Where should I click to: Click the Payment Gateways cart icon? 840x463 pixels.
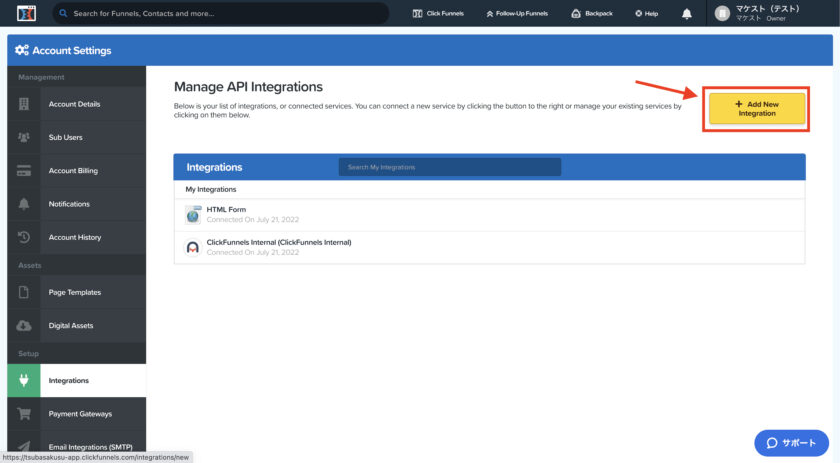(x=24, y=414)
